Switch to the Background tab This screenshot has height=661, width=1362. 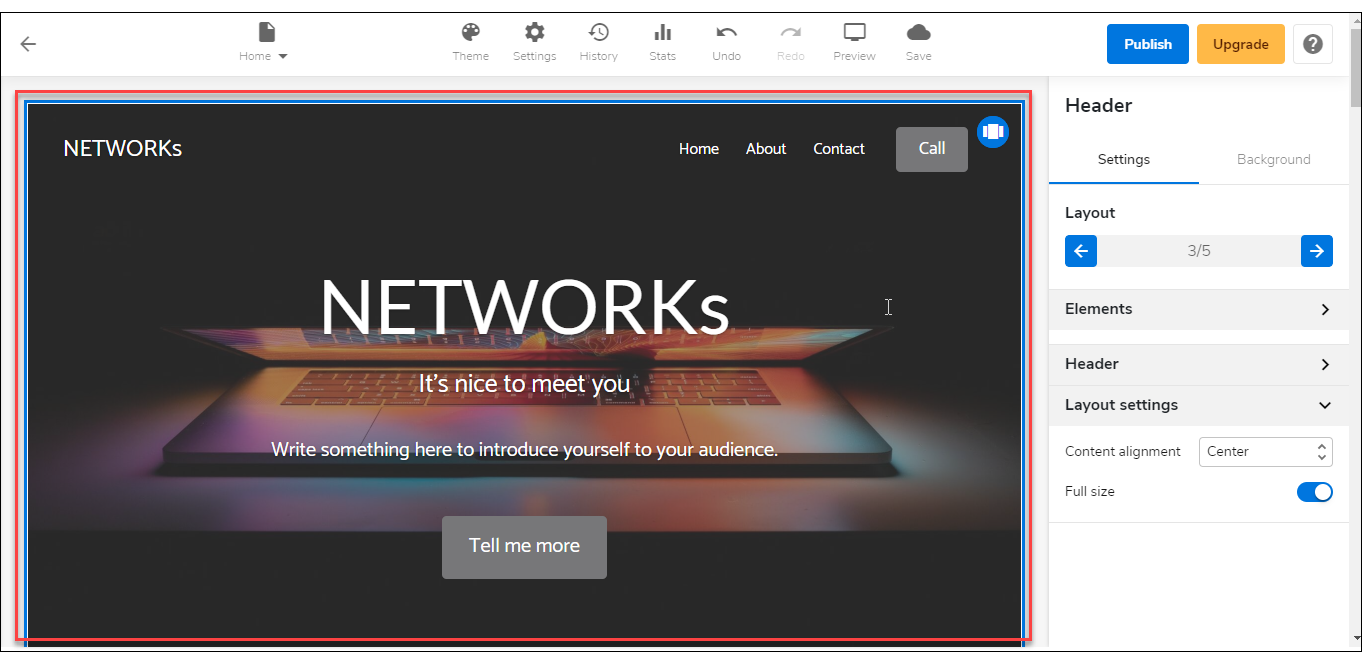(x=1273, y=159)
